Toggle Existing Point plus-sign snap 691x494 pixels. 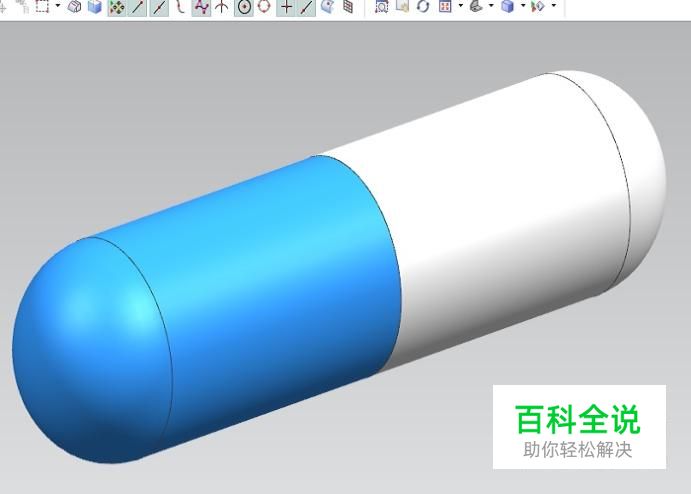[x=286, y=7]
